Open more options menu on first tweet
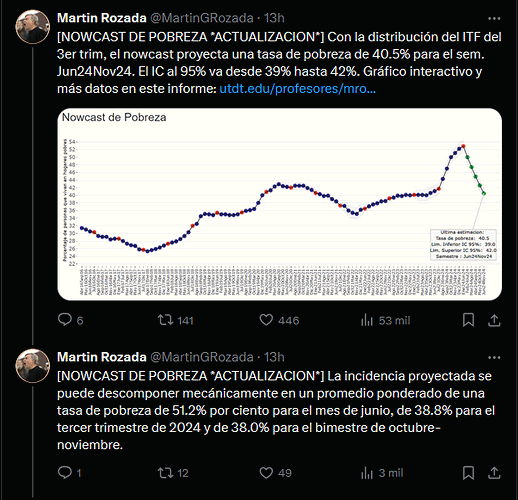This screenshot has height=500, width=518. 494,18
